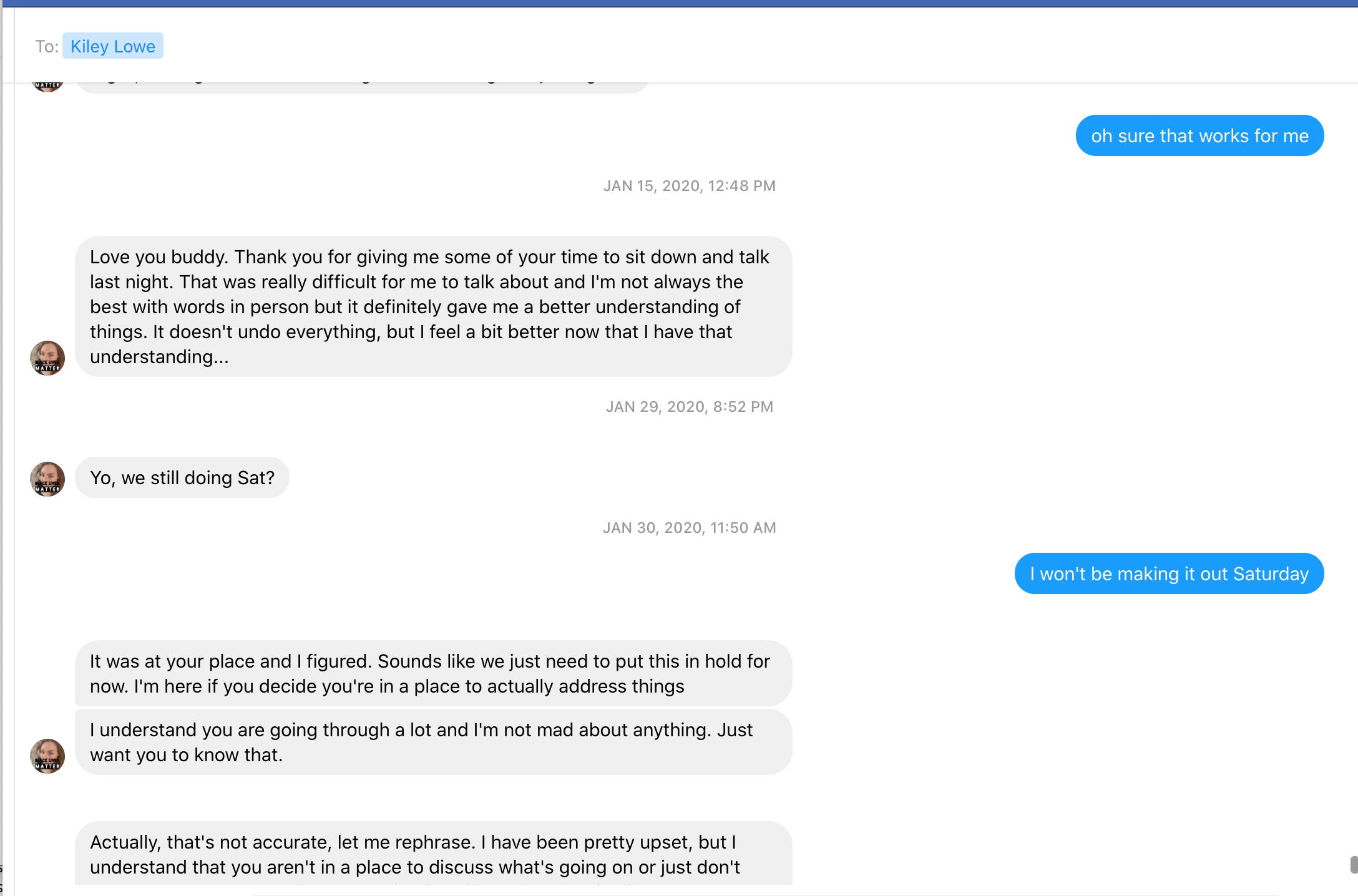
Task: Click the 'It was at your place' message
Action: coord(433,674)
